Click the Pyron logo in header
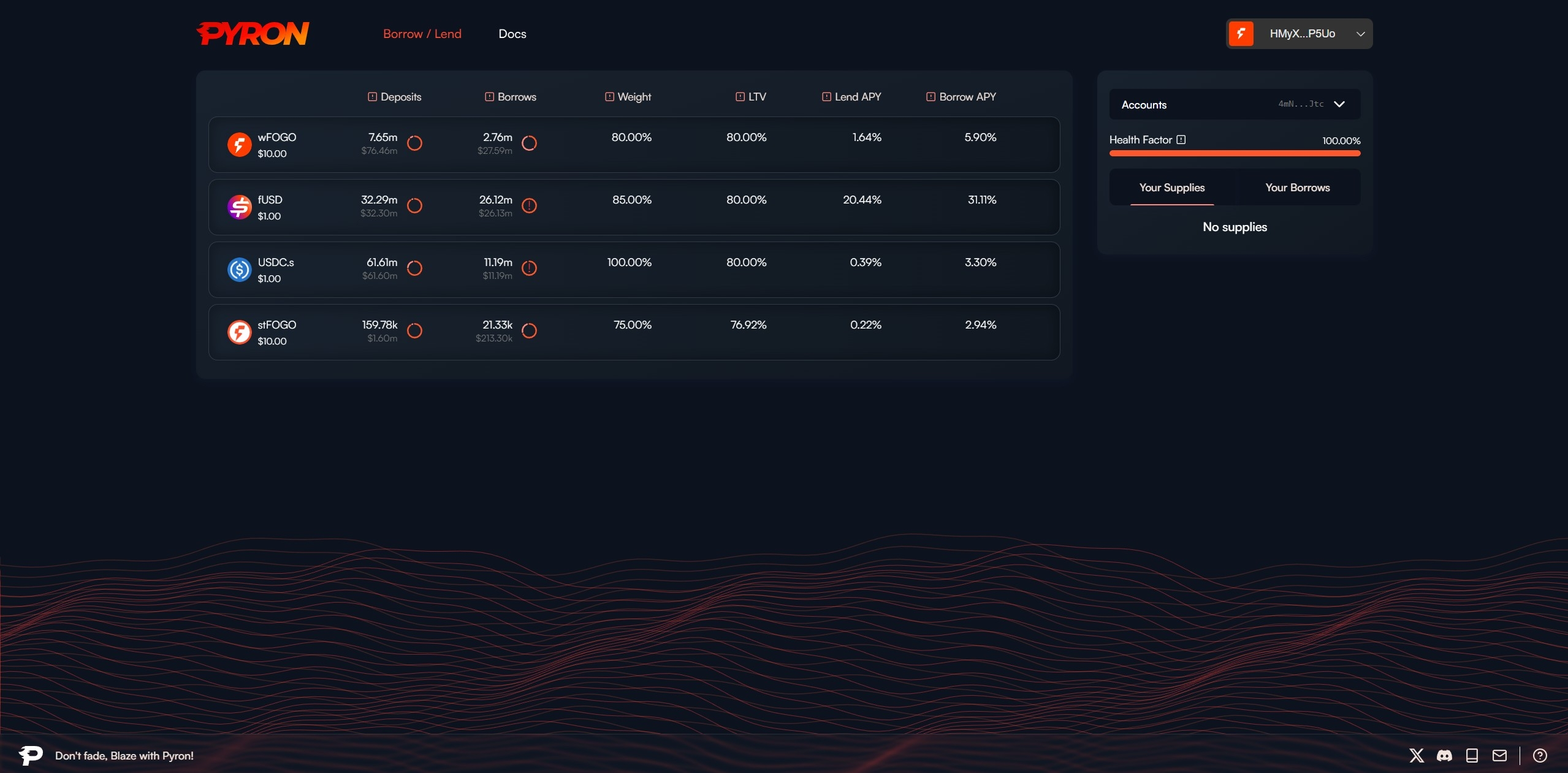This screenshot has height=773, width=1568. click(x=253, y=34)
